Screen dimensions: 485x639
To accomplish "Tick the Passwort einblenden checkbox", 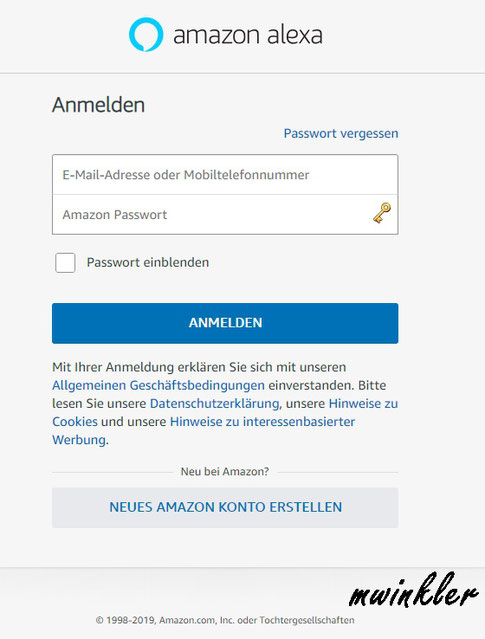I will [65, 262].
